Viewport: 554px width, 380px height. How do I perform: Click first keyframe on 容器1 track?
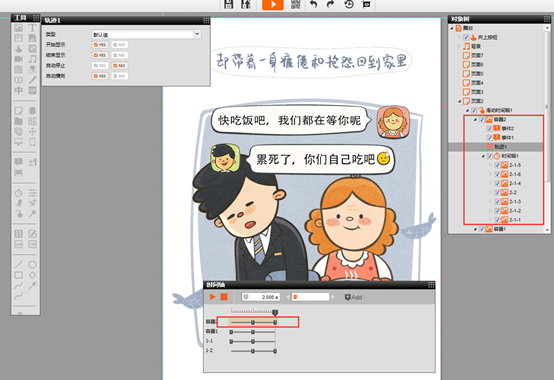point(231,332)
